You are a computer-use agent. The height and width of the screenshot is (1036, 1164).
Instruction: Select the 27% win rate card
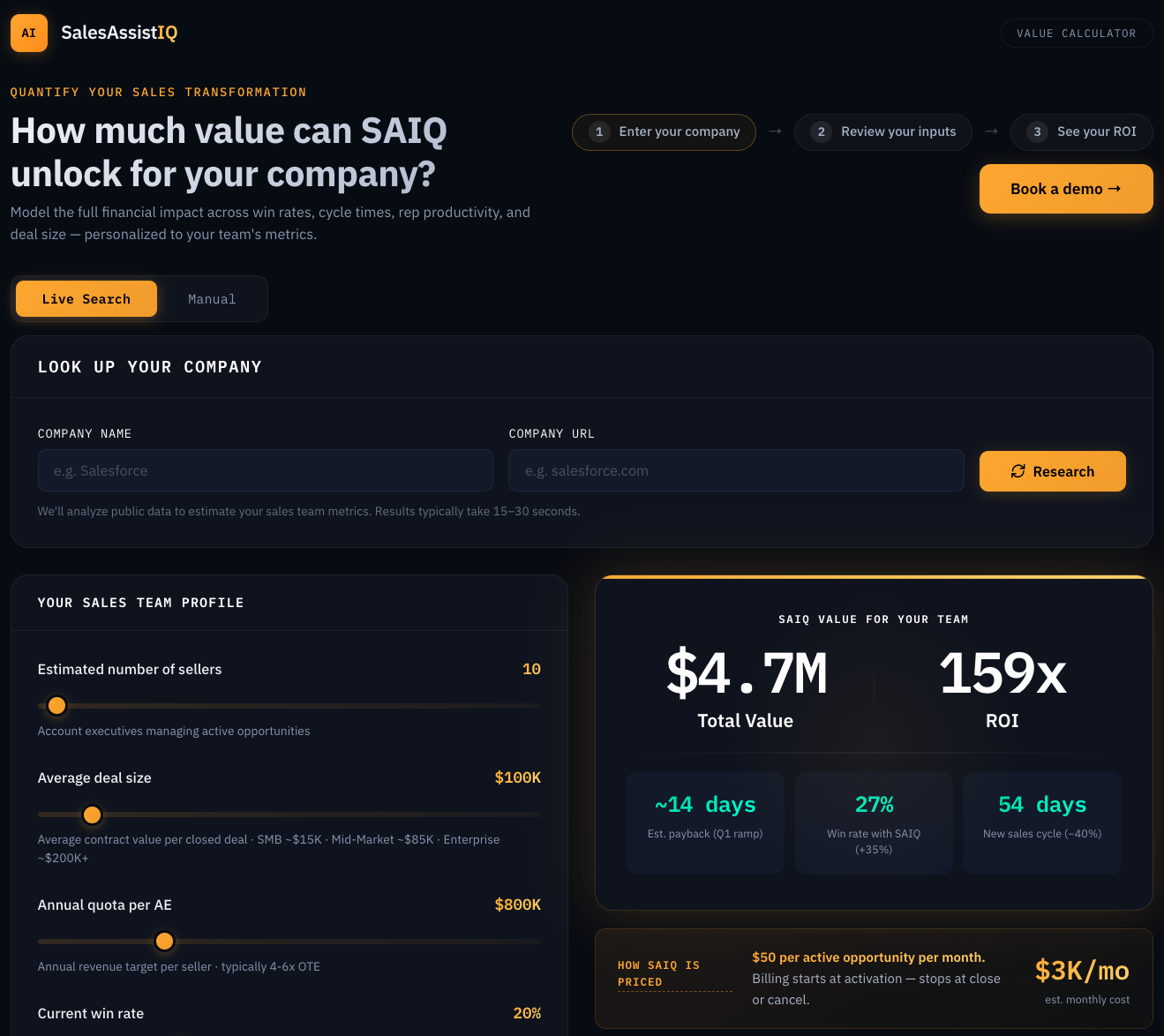[874, 822]
